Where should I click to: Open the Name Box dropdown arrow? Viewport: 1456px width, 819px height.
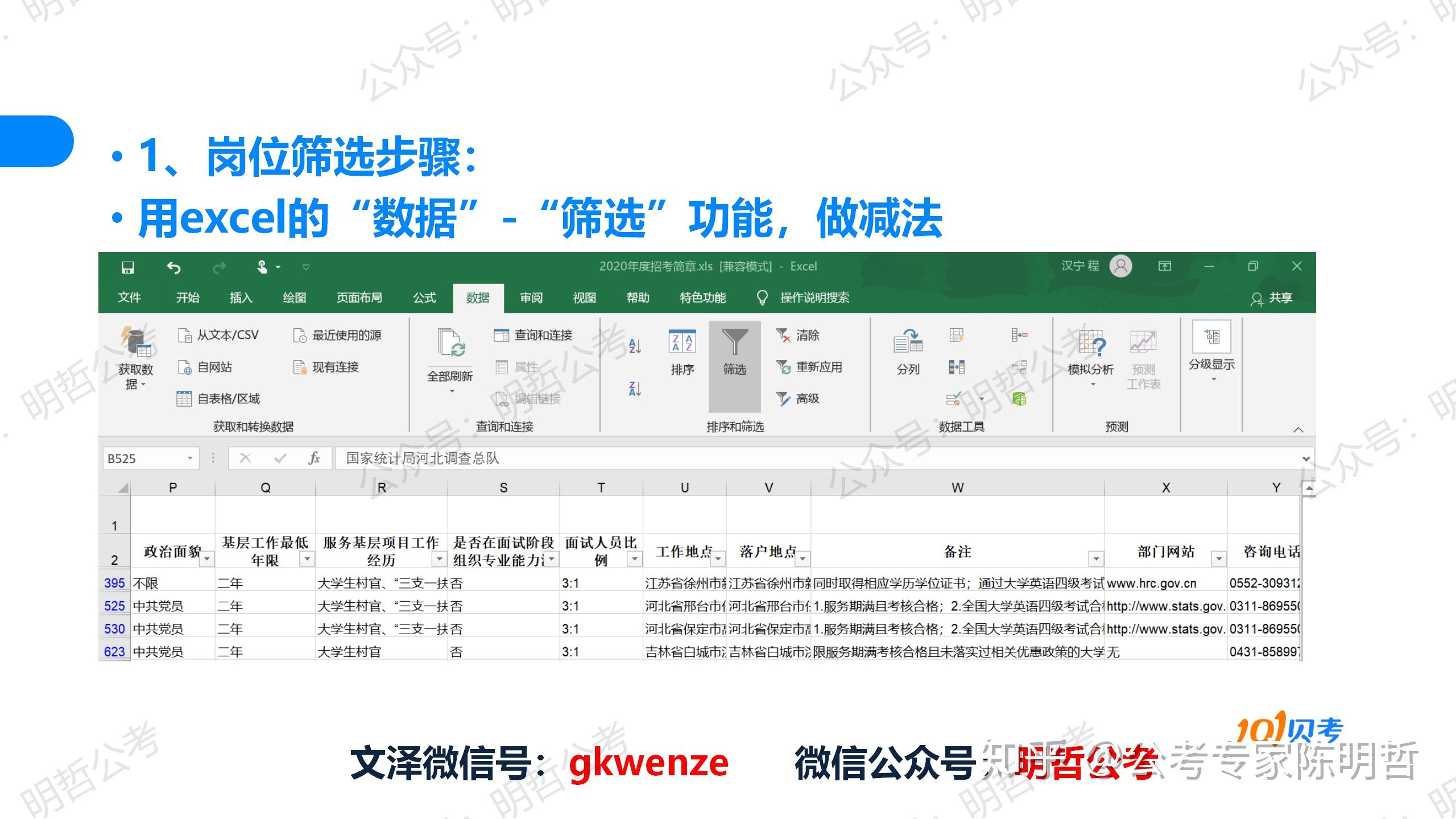(x=191, y=458)
